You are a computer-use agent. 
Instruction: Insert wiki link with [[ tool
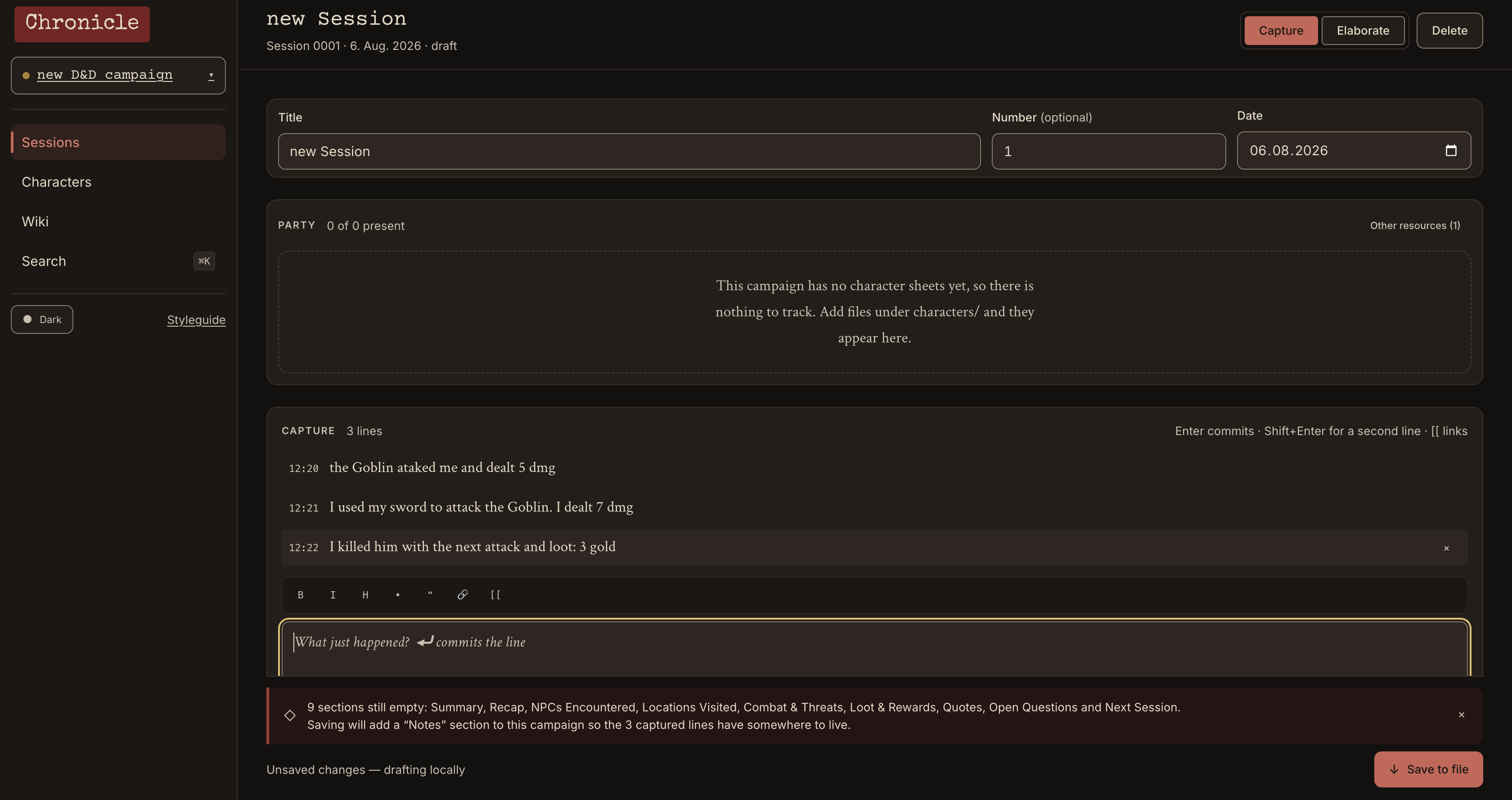pos(495,594)
